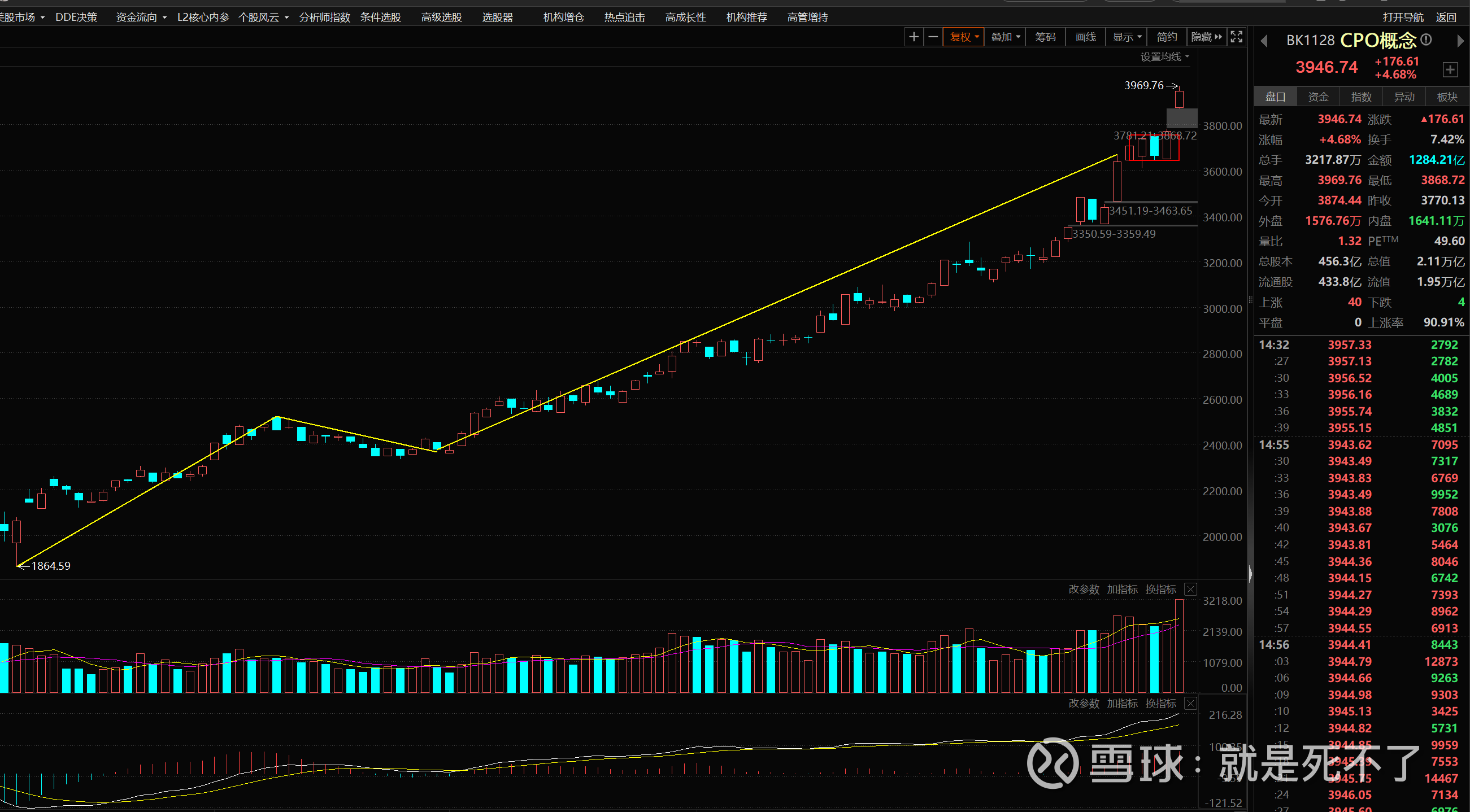
Task: Close the volume indicator panel
Action: 1190,589
